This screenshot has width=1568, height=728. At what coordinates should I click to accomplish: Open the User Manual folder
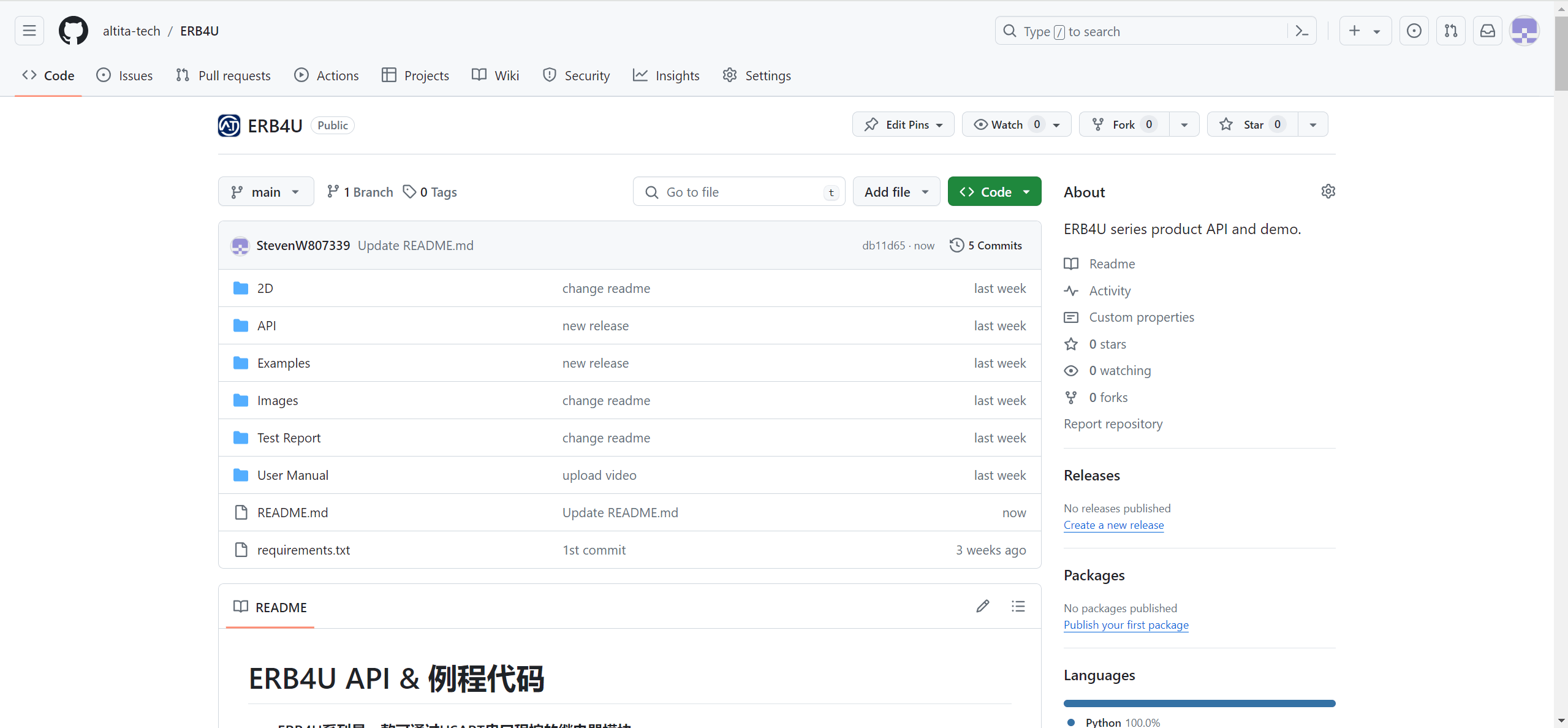tap(293, 475)
